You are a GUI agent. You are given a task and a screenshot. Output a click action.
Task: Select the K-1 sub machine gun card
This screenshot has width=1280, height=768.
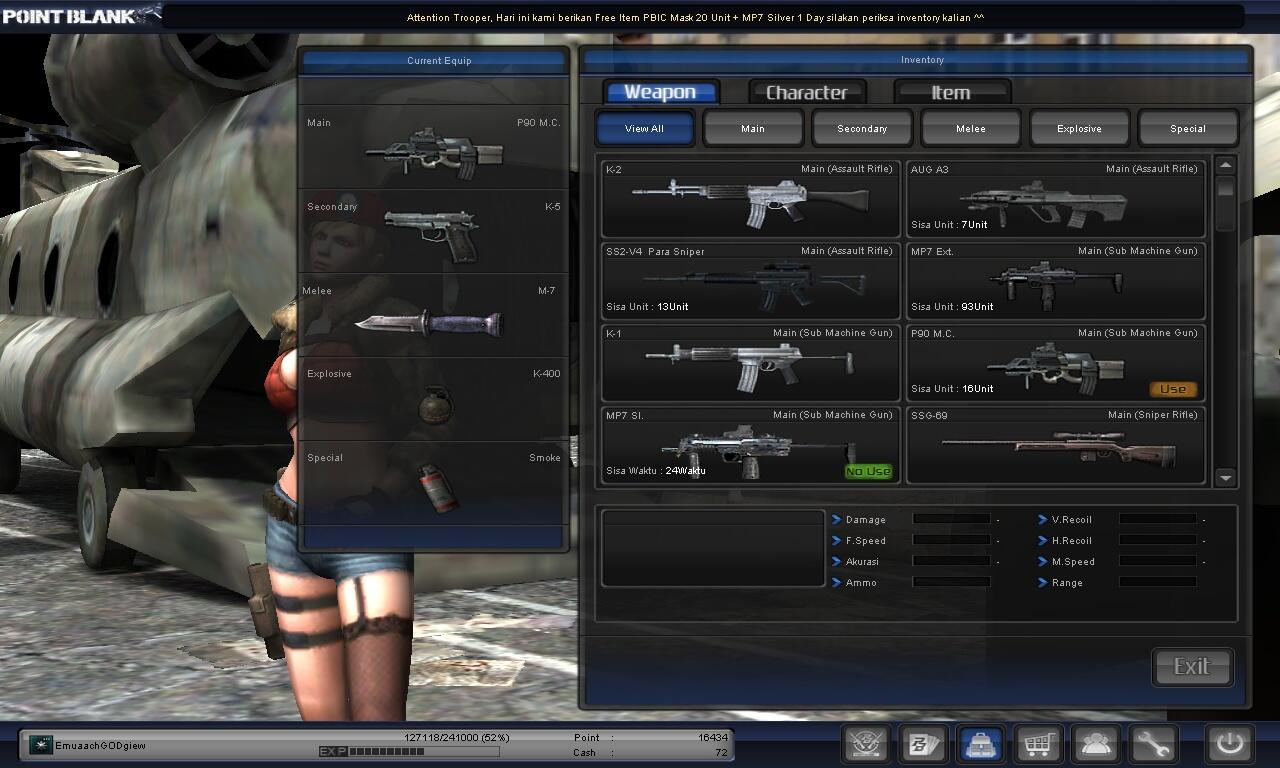coord(751,362)
